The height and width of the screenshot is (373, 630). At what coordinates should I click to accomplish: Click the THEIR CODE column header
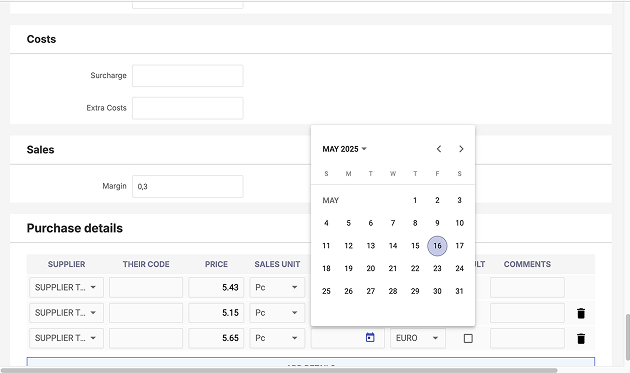[146, 264]
